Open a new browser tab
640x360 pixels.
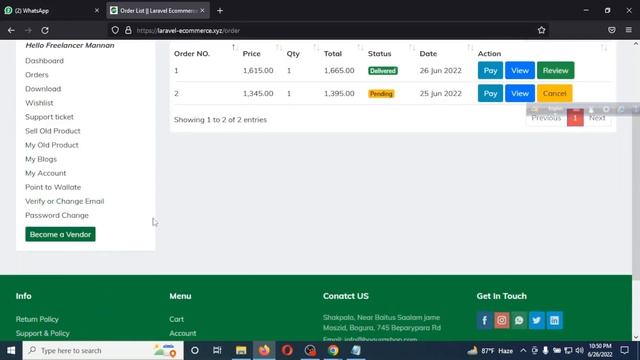220,11
